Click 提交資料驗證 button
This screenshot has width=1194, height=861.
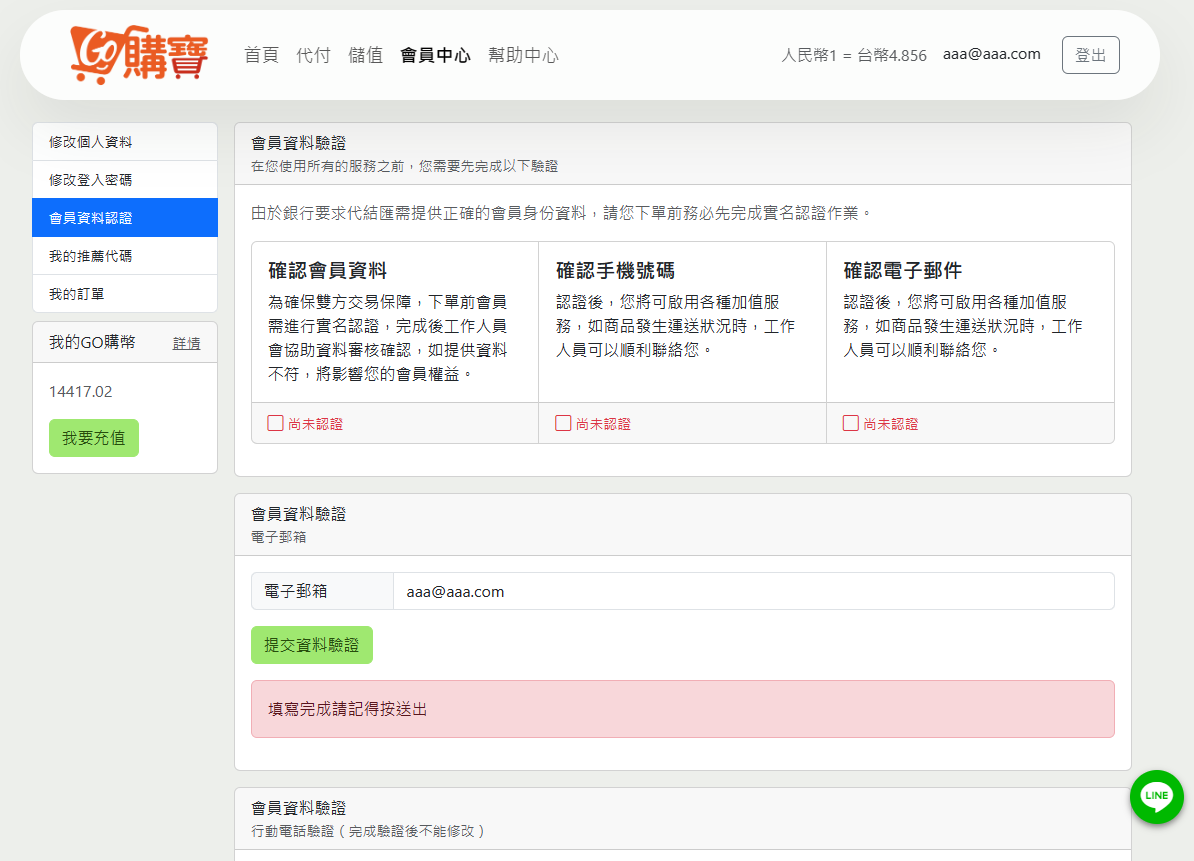pyautogui.click(x=311, y=645)
